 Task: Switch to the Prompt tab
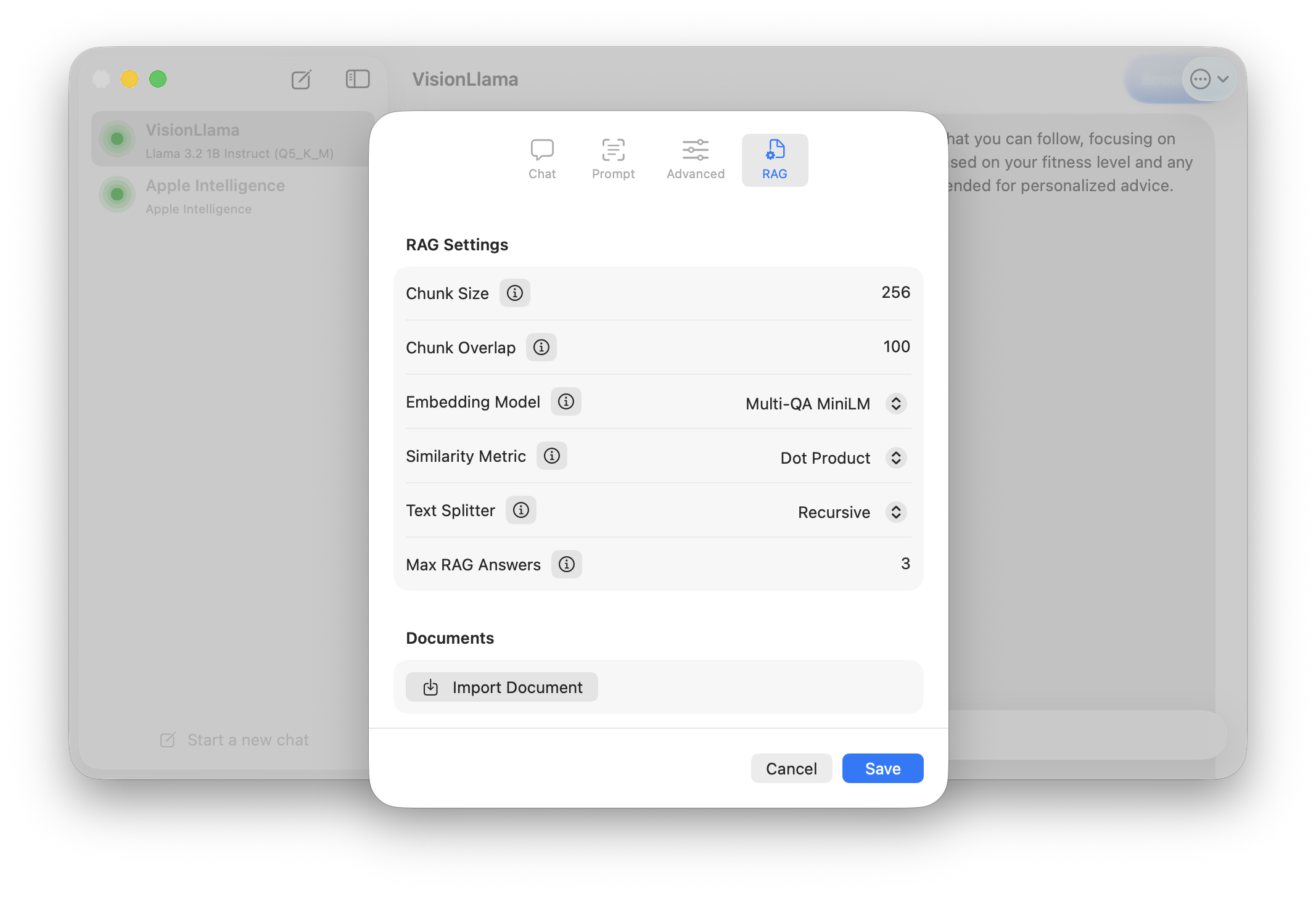click(613, 159)
